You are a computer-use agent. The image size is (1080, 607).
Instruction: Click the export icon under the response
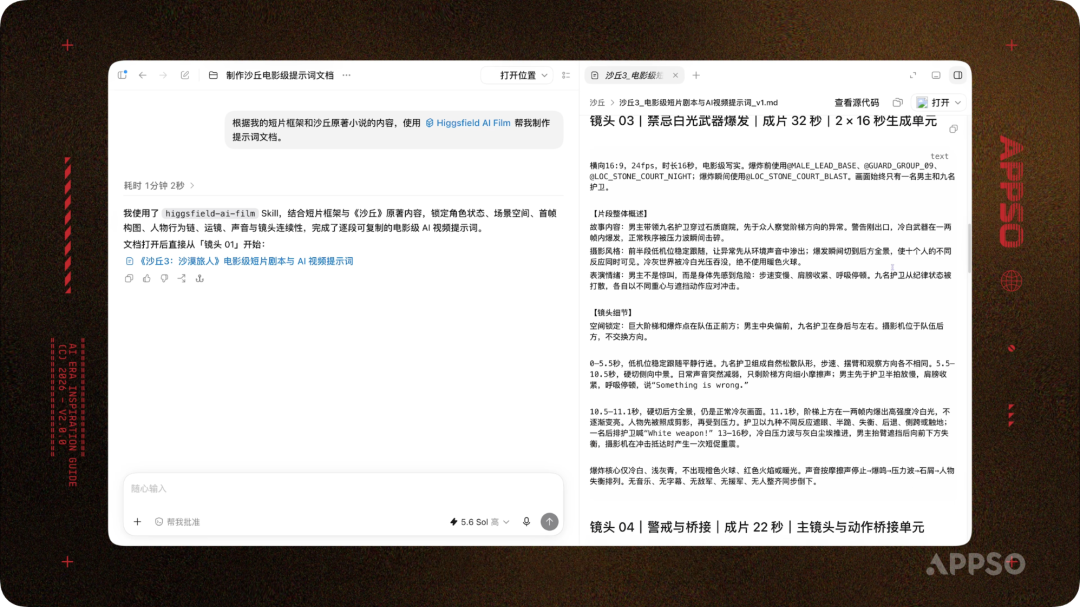[200, 278]
